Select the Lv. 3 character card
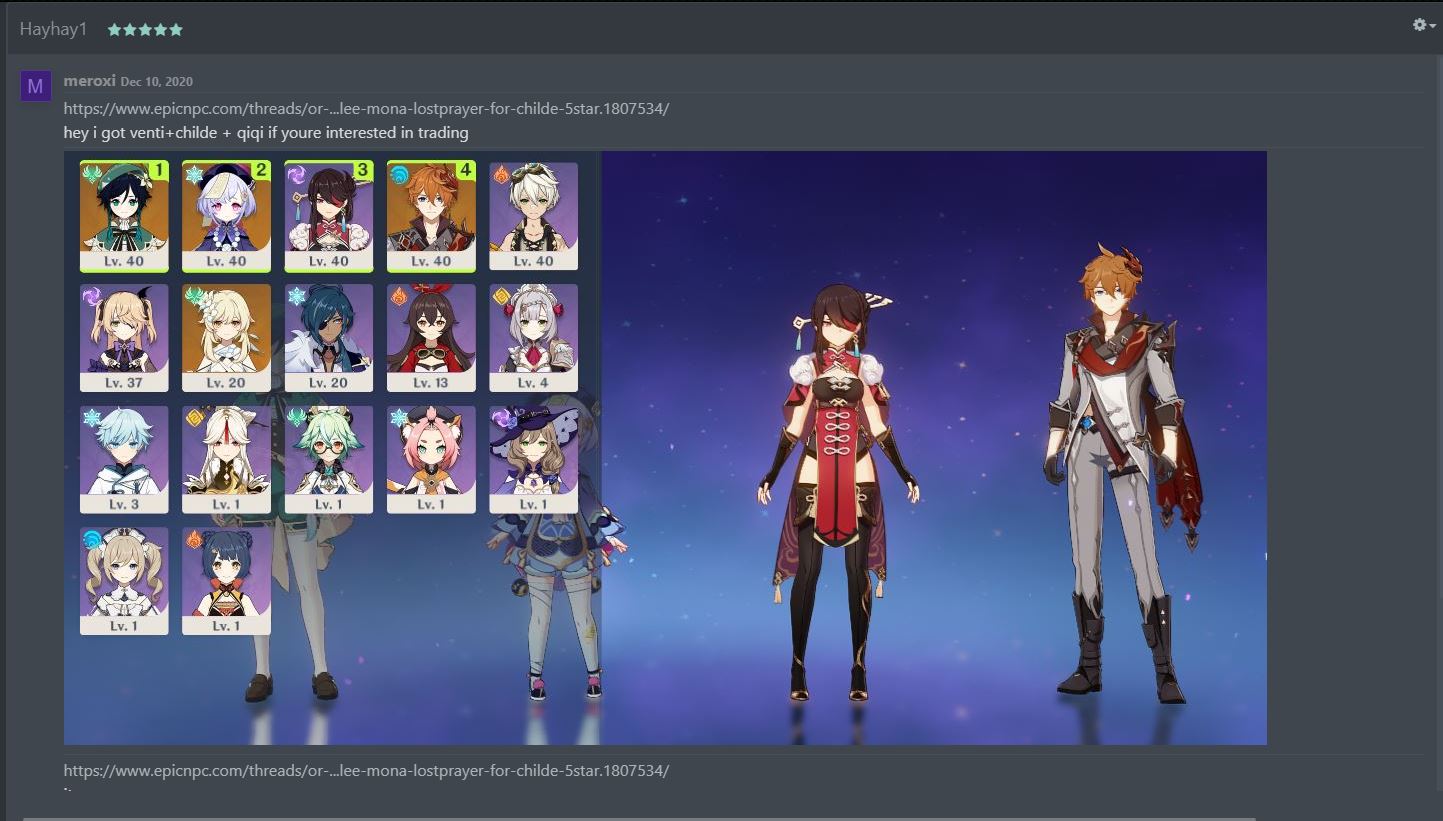 (x=124, y=460)
